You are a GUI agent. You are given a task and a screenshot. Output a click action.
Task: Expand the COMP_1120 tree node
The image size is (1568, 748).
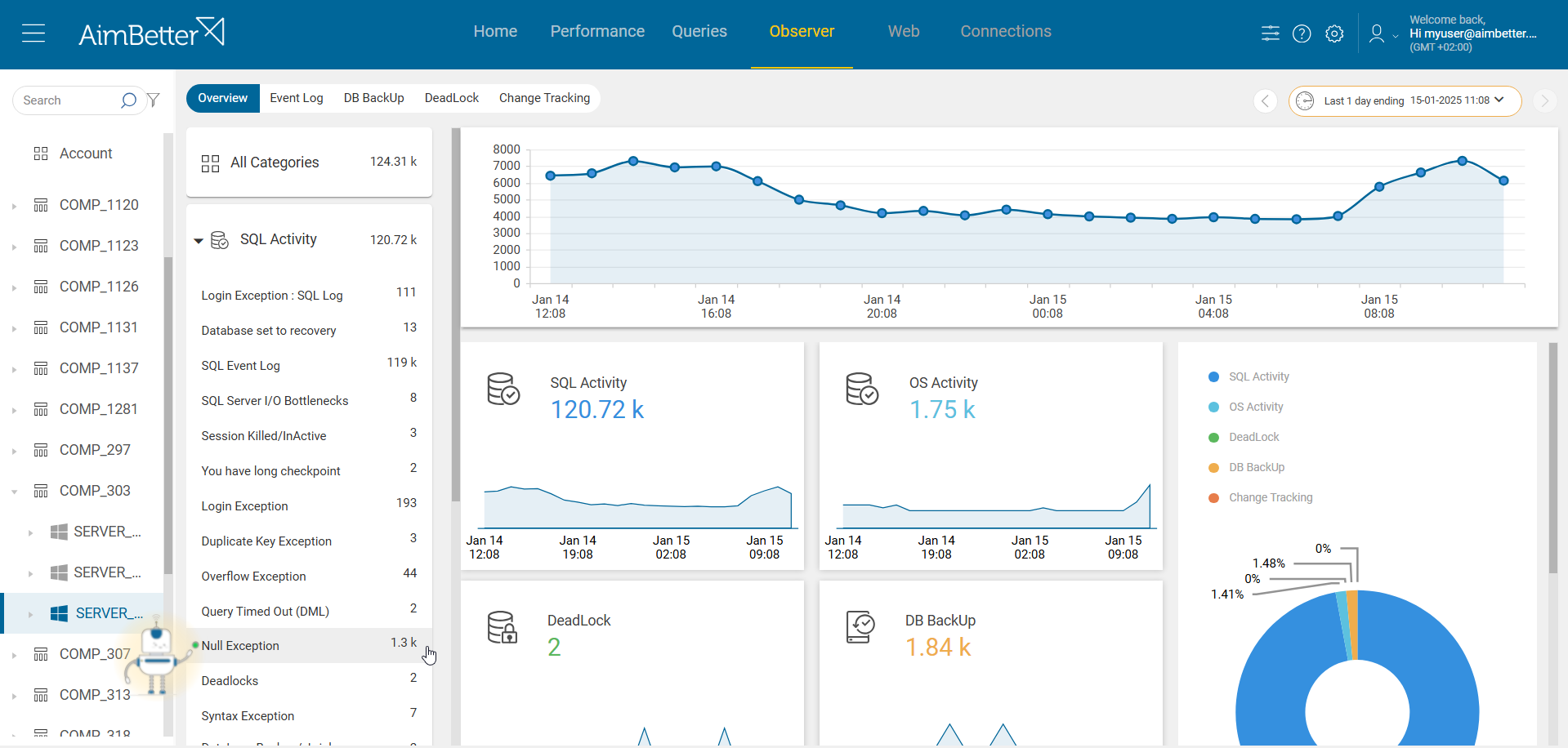[x=14, y=206]
